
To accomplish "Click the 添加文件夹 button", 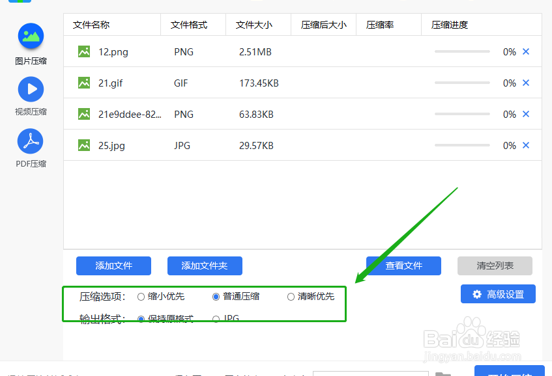I will click(x=205, y=266).
